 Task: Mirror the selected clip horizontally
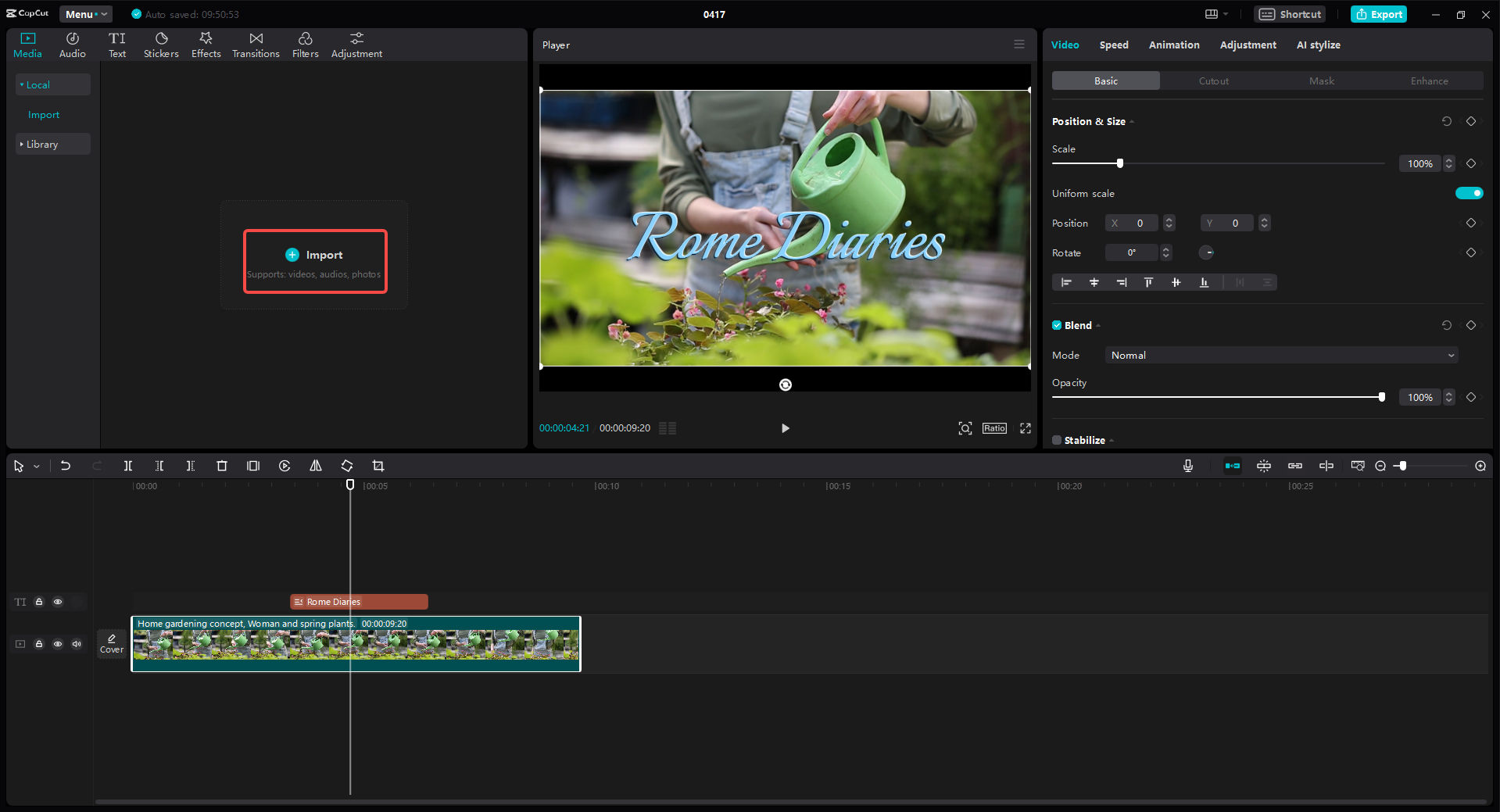click(x=316, y=465)
